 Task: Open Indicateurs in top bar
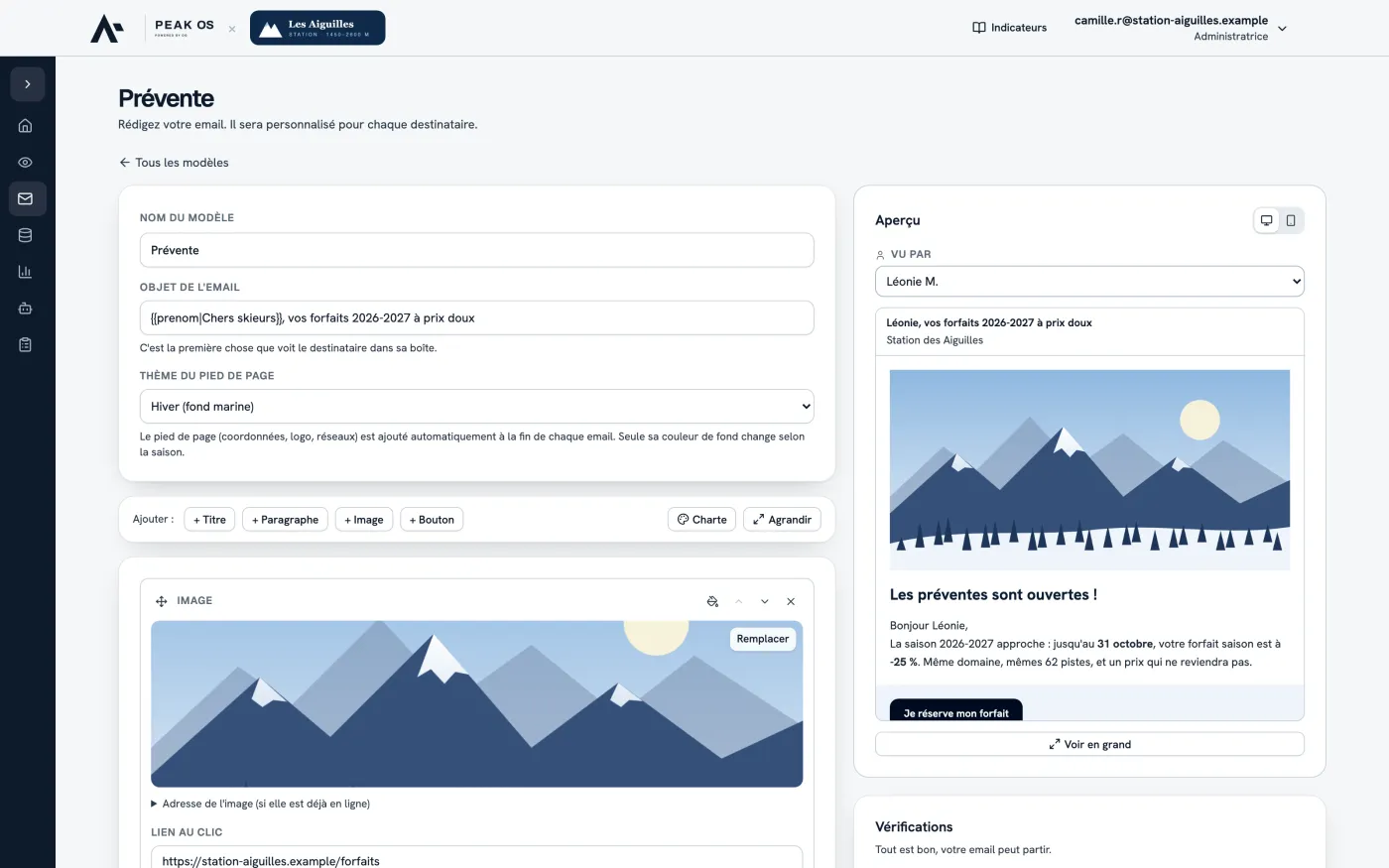(x=1009, y=28)
